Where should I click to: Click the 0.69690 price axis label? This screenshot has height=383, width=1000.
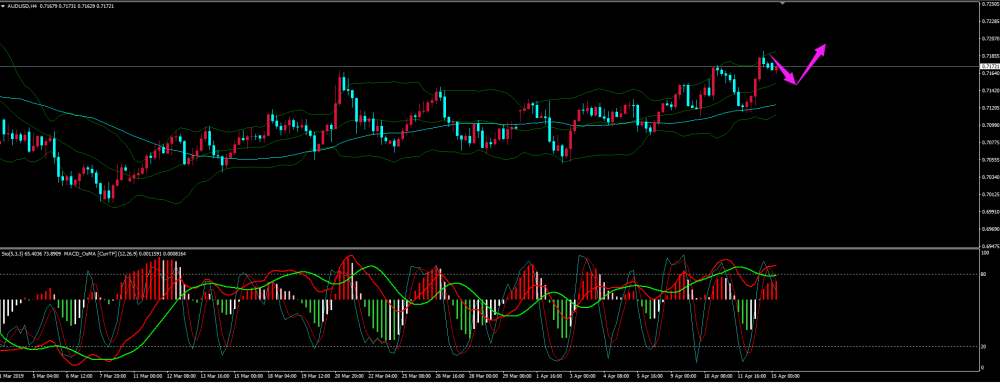tap(990, 229)
